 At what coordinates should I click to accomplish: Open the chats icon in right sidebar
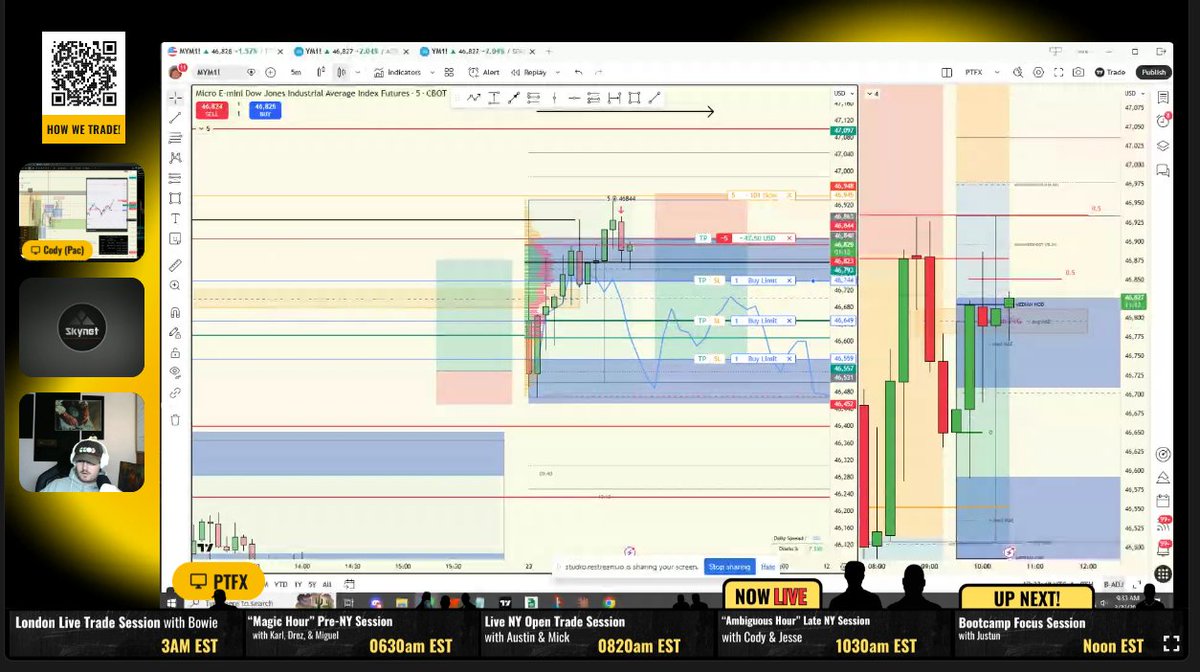(x=1162, y=170)
